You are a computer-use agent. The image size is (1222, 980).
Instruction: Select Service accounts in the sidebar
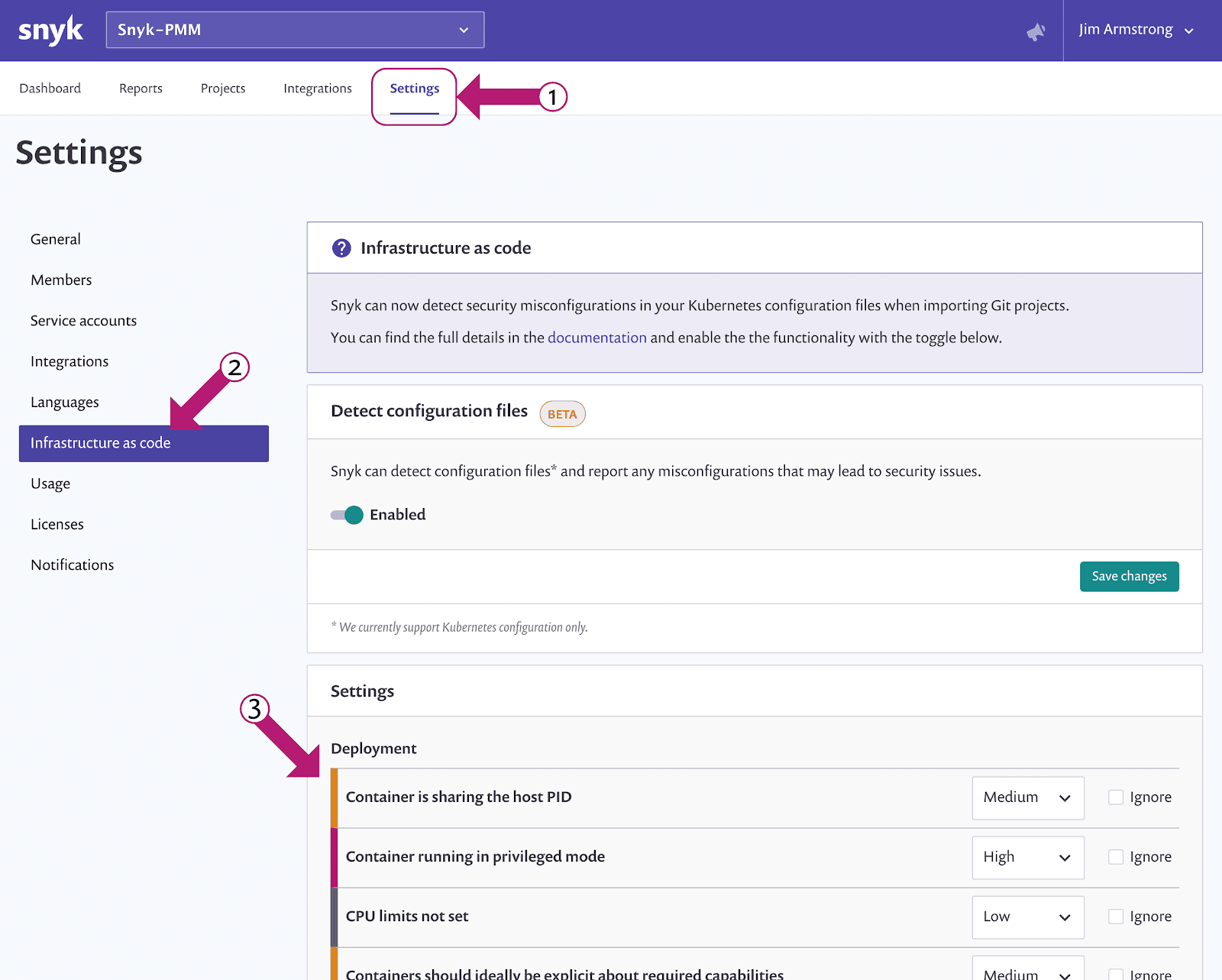tap(84, 321)
